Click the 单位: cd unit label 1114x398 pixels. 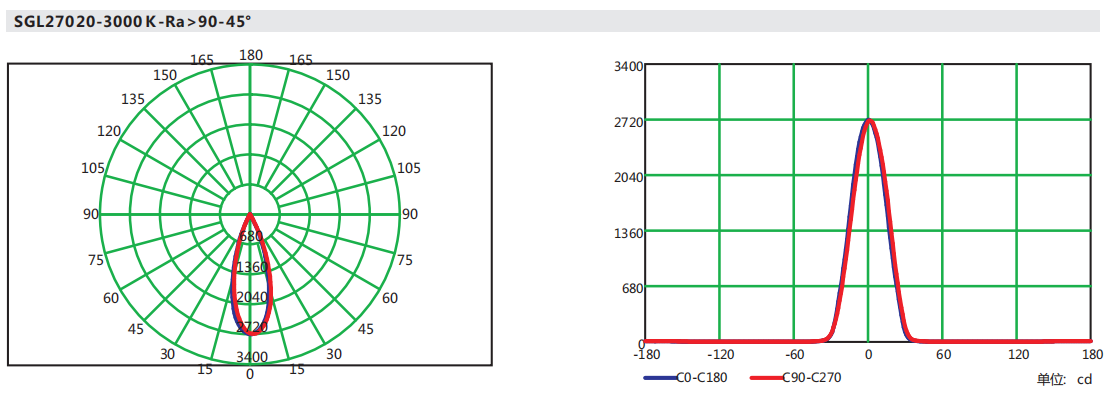1063,380
